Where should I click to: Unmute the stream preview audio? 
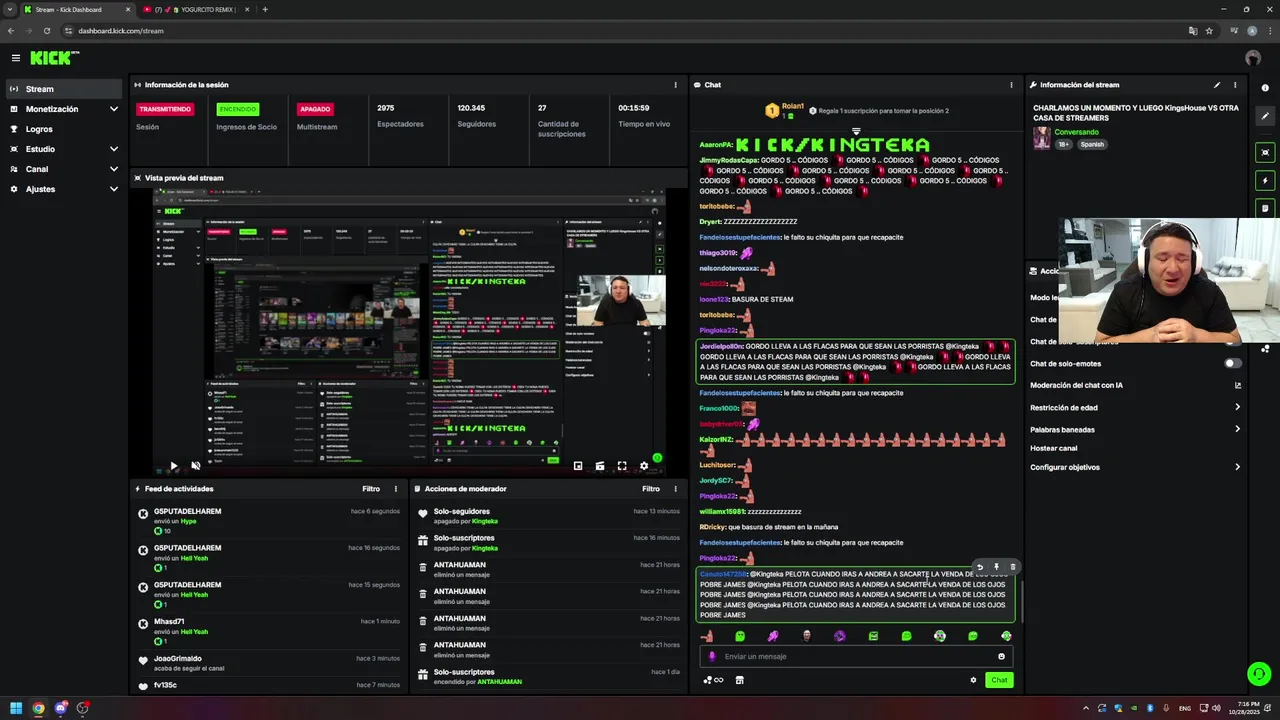point(196,466)
